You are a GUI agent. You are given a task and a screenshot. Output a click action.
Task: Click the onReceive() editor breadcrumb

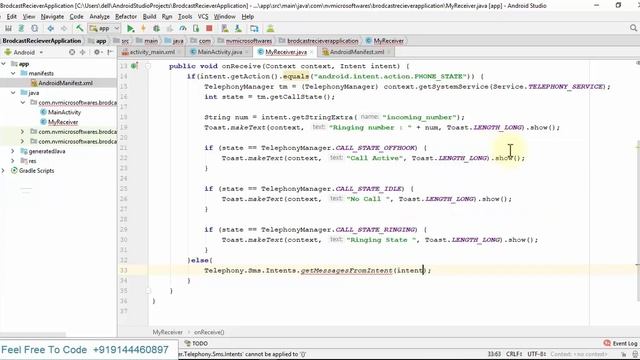click(x=209, y=332)
